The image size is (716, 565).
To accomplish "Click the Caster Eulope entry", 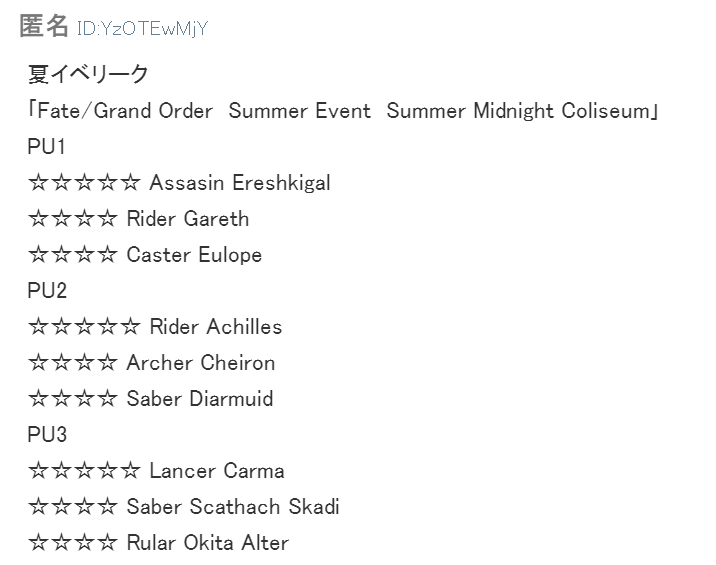I will (145, 255).
